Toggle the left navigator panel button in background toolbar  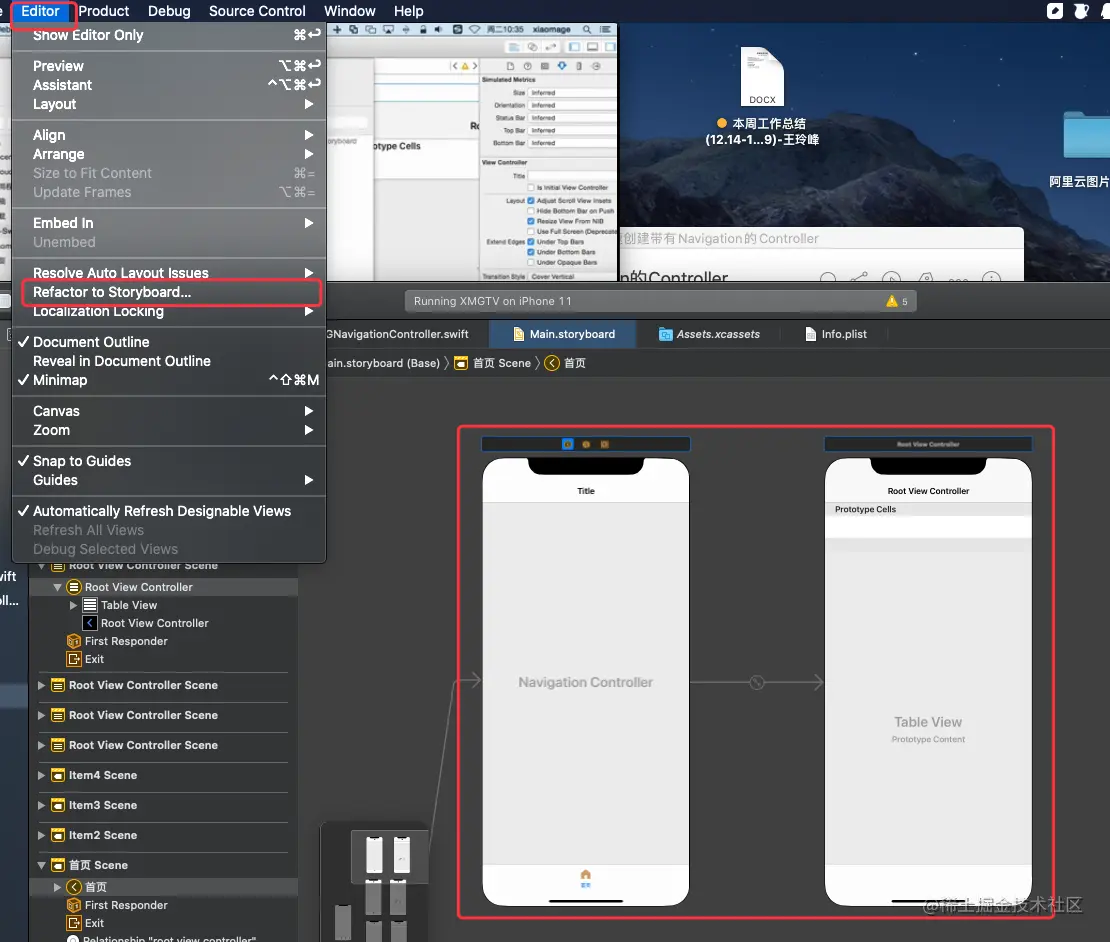pyautogui.click(x=574, y=47)
